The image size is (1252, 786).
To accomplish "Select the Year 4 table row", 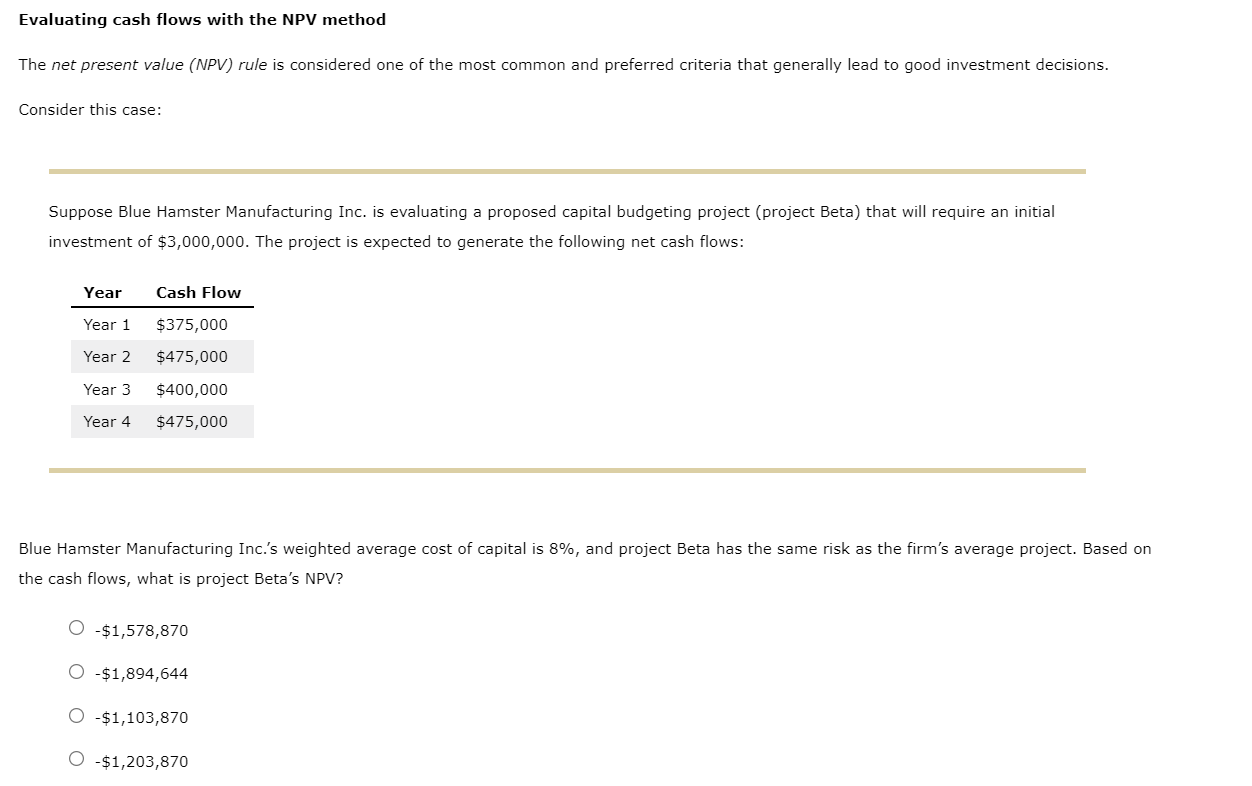I will 160,421.
